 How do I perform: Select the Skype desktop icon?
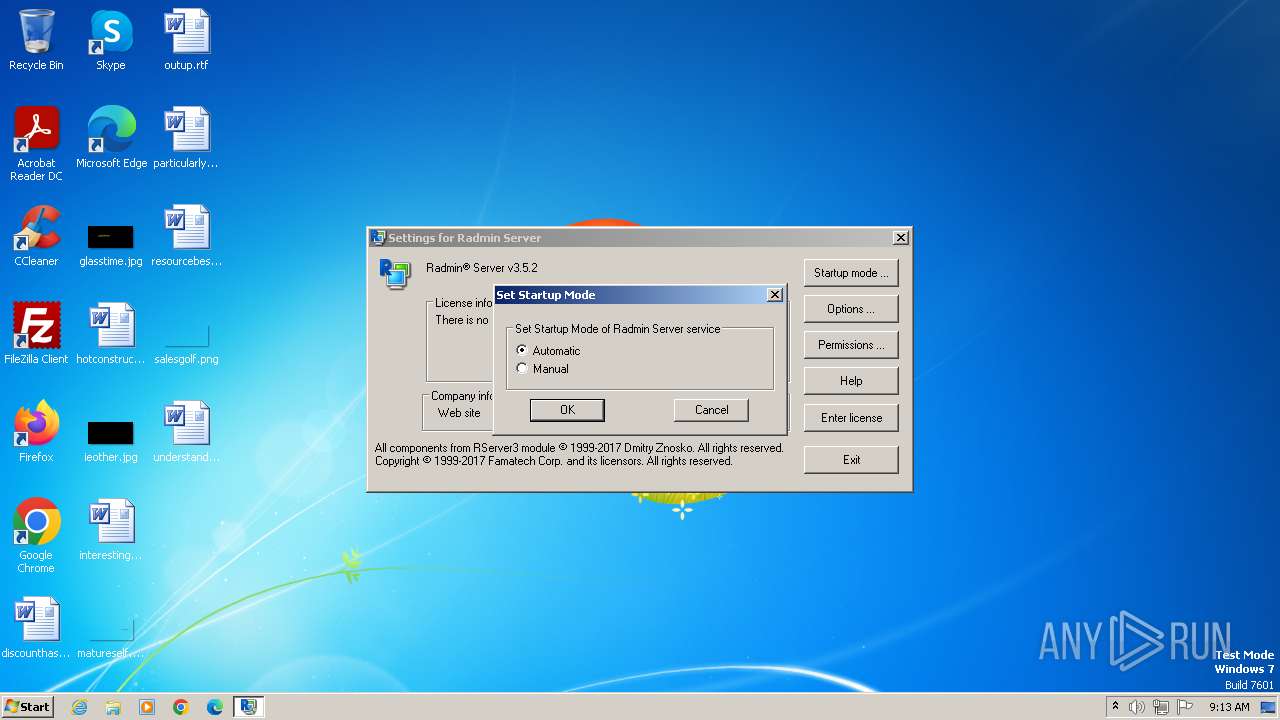111,40
